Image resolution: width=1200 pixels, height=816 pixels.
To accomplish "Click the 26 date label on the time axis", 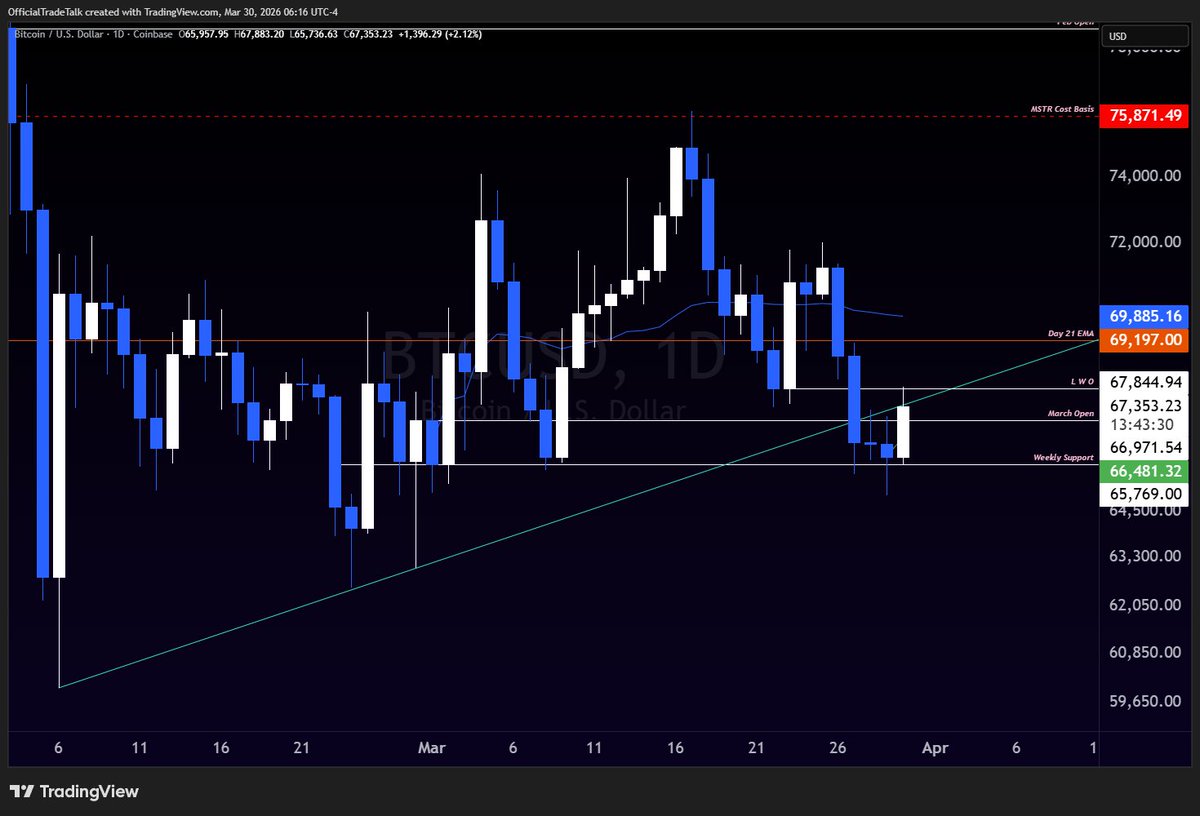I will click(x=838, y=747).
